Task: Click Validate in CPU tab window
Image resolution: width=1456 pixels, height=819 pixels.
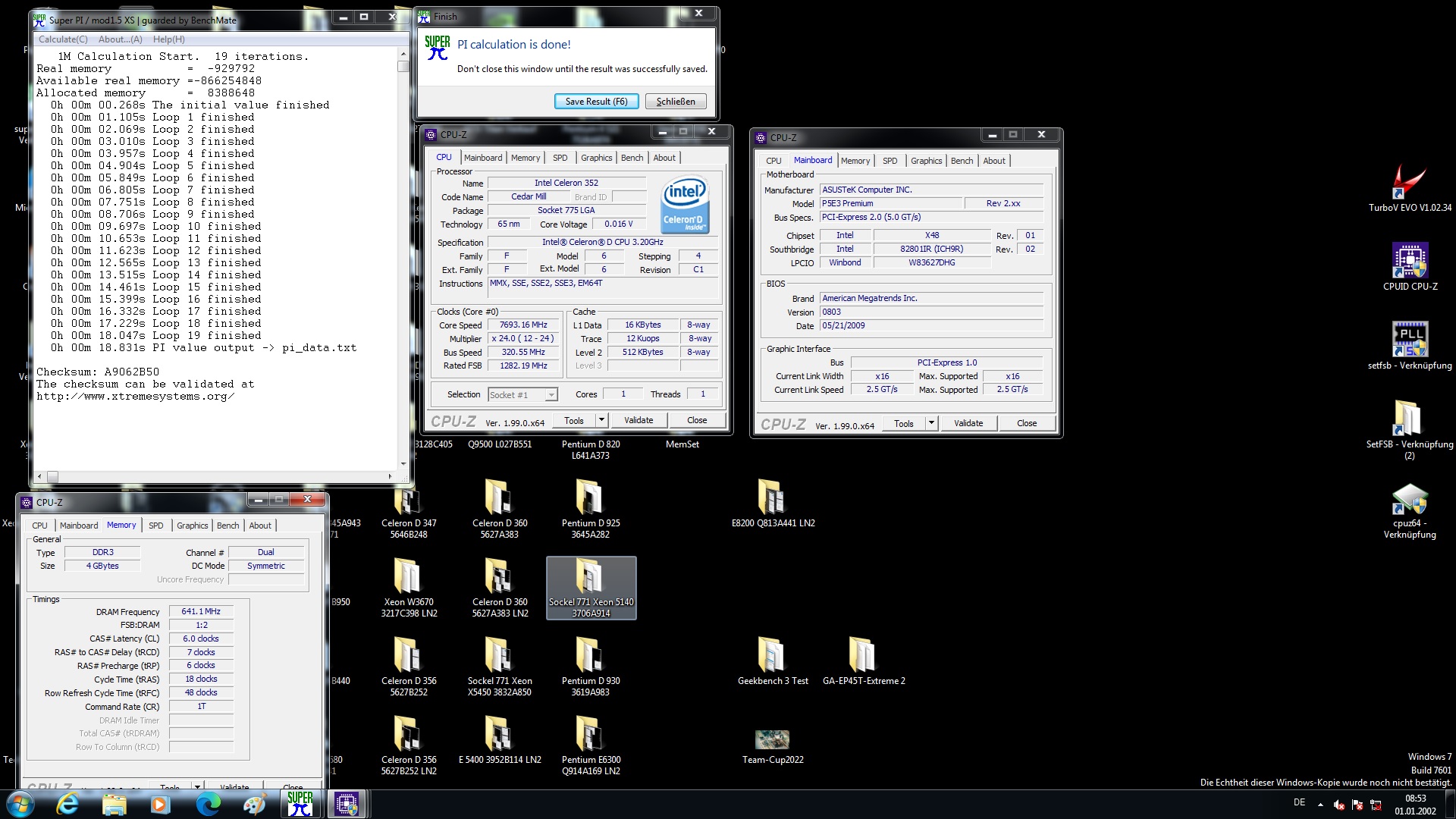Action: 639,420
